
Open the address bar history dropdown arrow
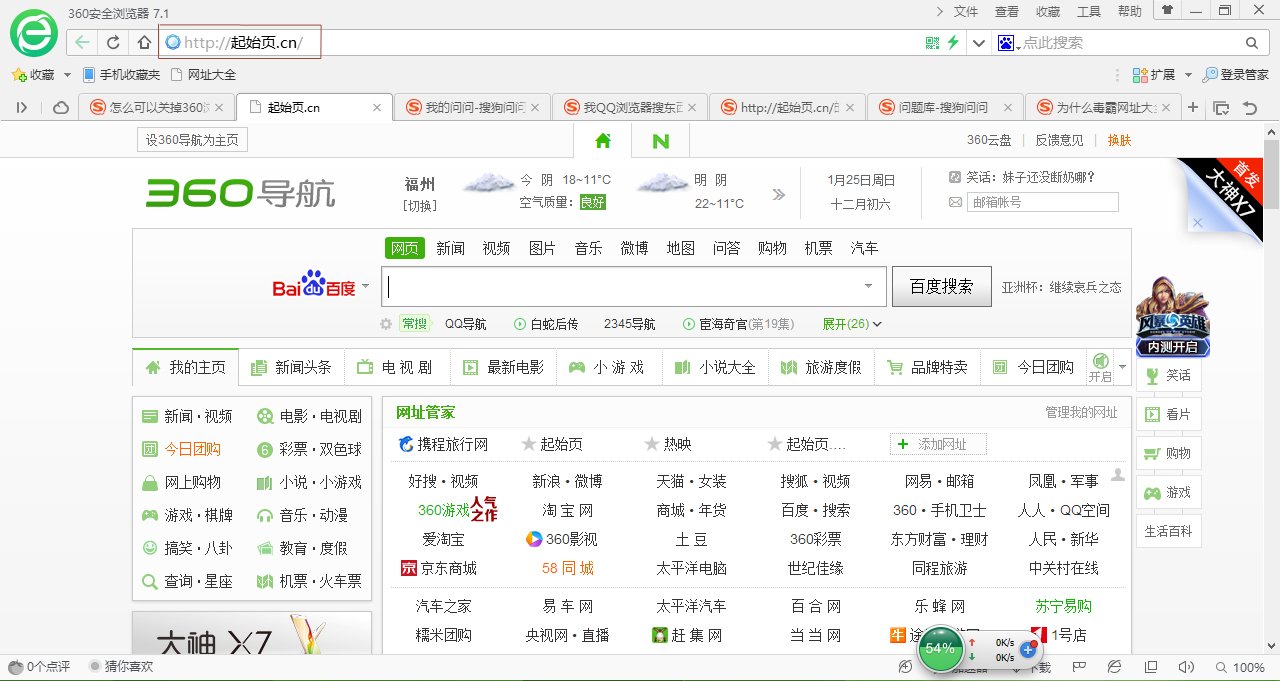click(x=979, y=42)
